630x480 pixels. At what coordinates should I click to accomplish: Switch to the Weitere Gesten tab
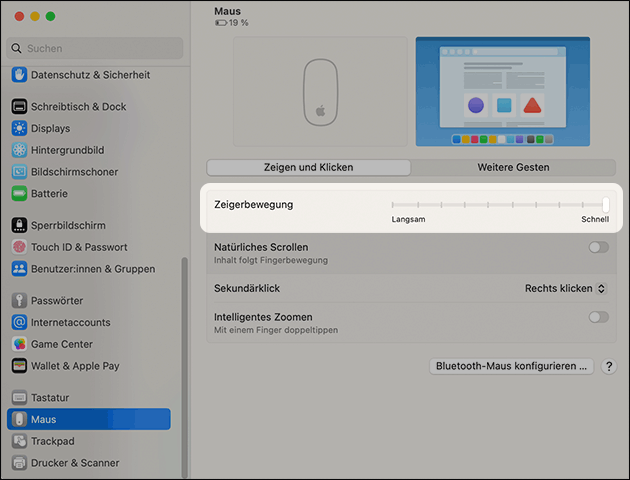point(513,167)
